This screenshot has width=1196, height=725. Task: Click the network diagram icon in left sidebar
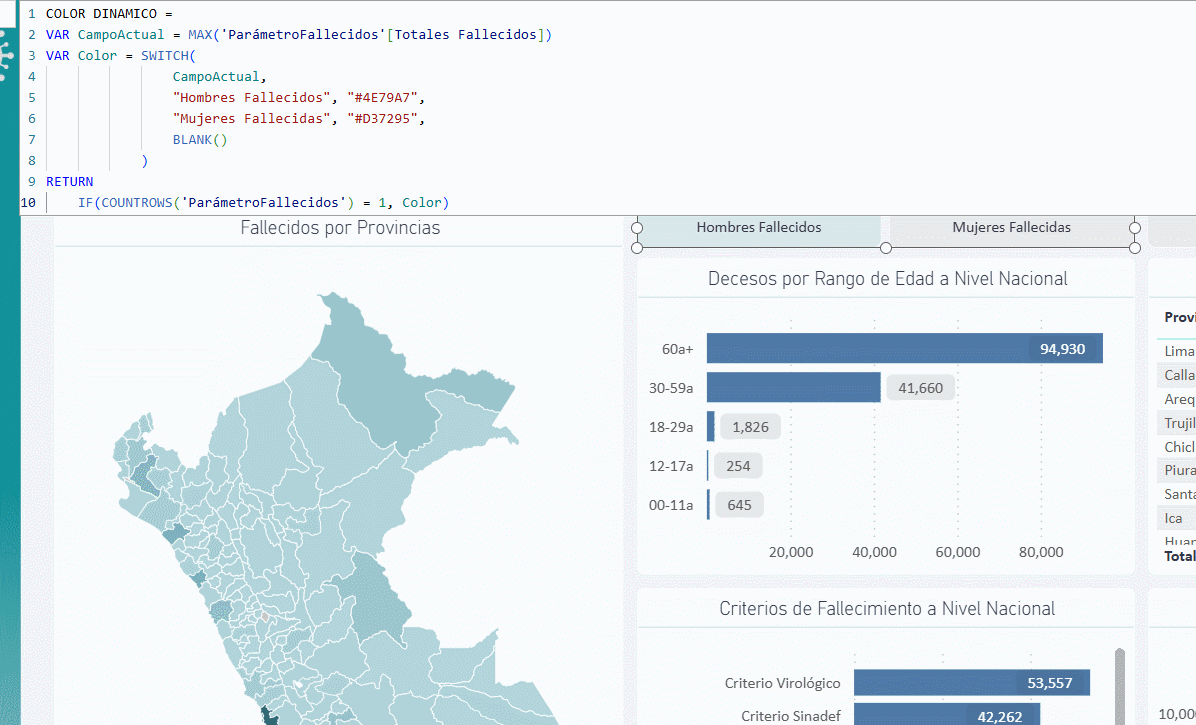pos(8,52)
